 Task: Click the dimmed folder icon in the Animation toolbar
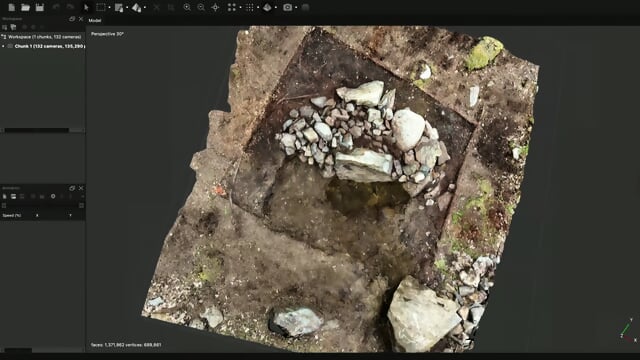[x=42, y=196]
